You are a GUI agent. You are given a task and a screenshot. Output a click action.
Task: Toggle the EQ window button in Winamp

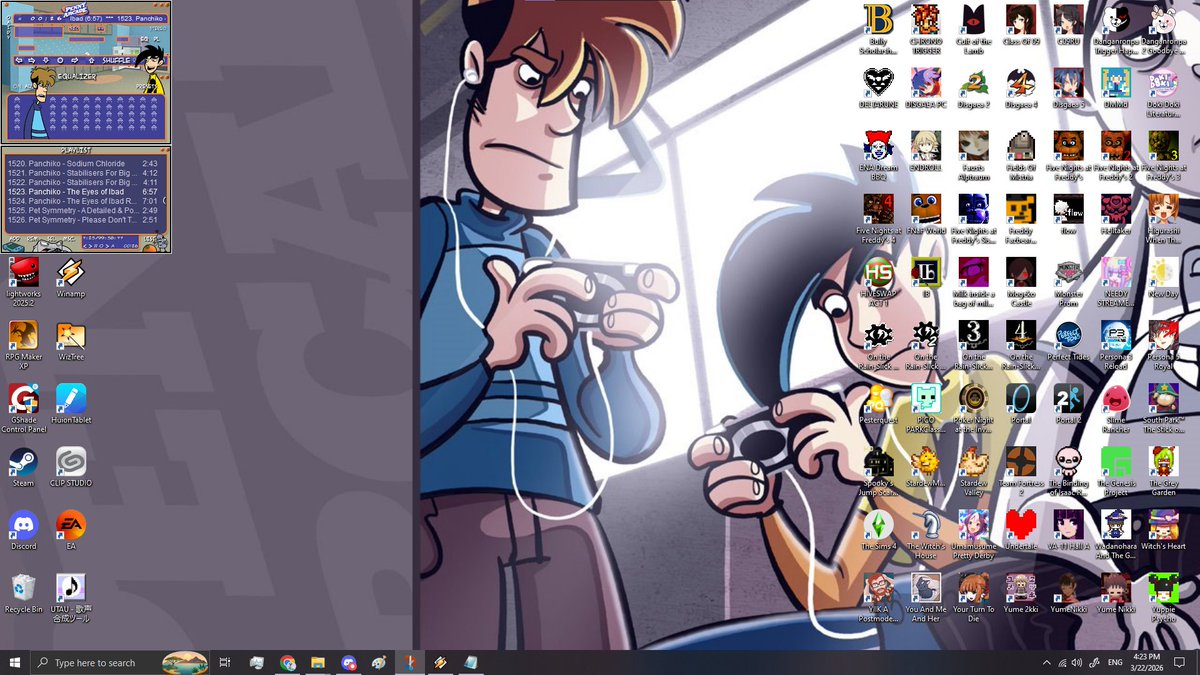pos(145,39)
